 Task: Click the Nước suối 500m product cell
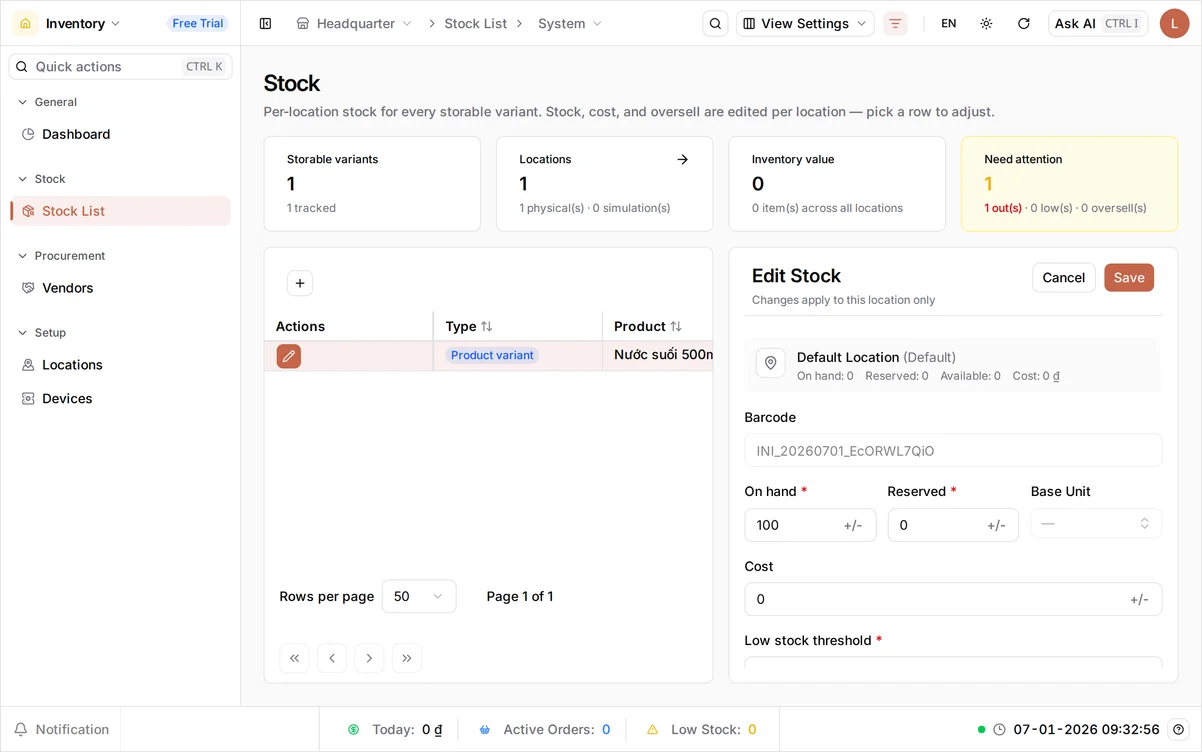pos(663,355)
